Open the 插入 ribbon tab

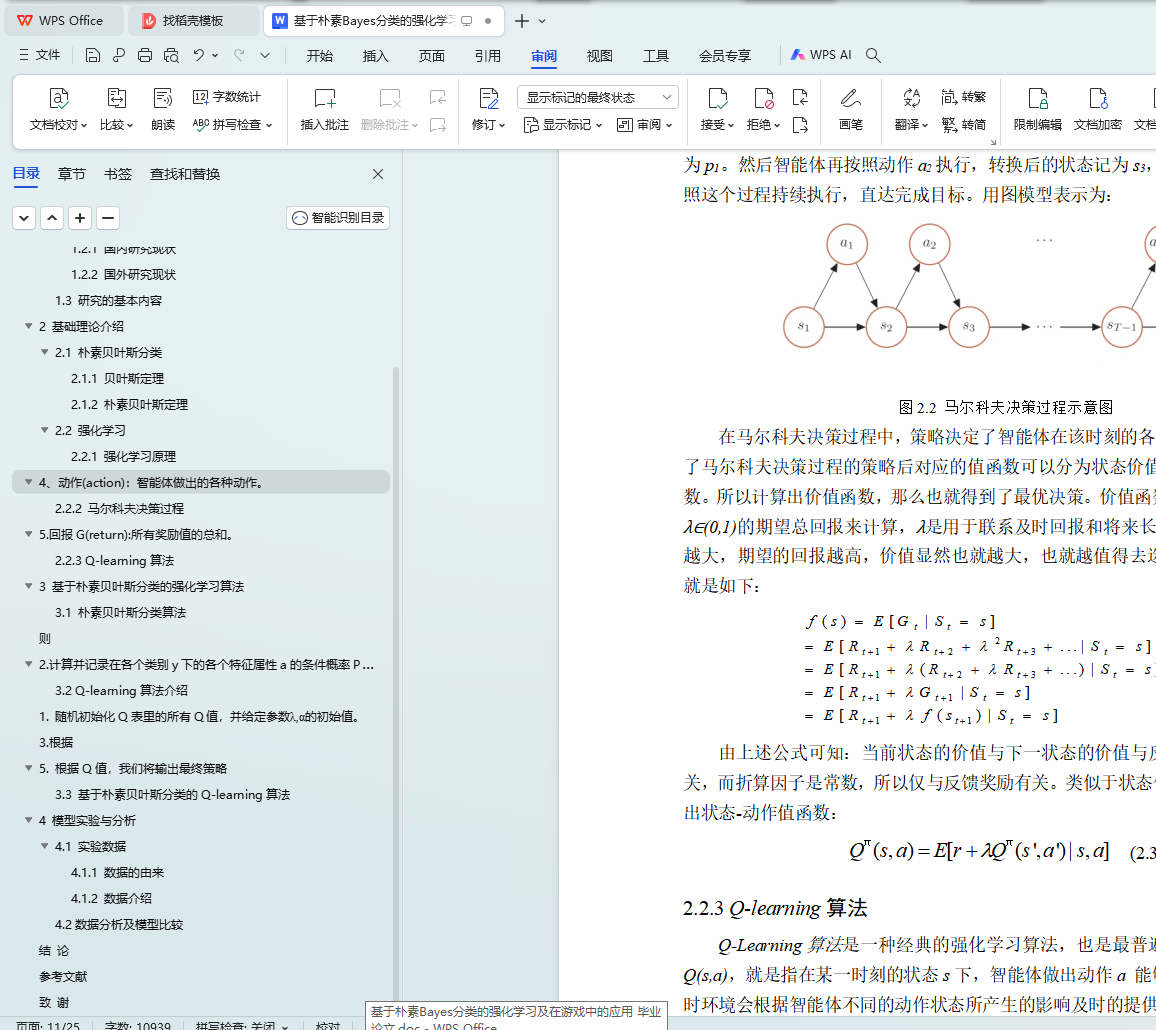tap(375, 56)
